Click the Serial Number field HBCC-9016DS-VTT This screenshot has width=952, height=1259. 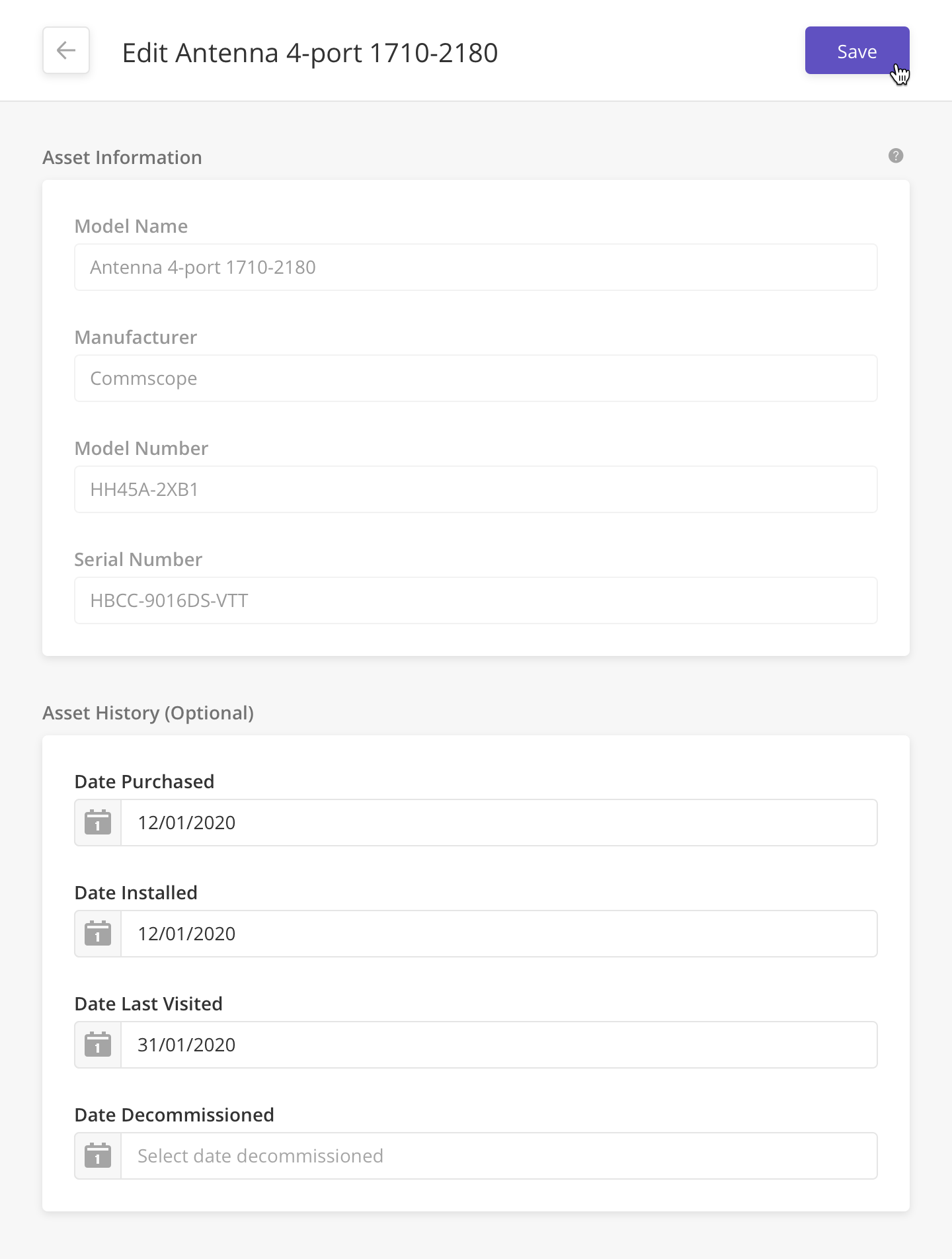tap(476, 600)
